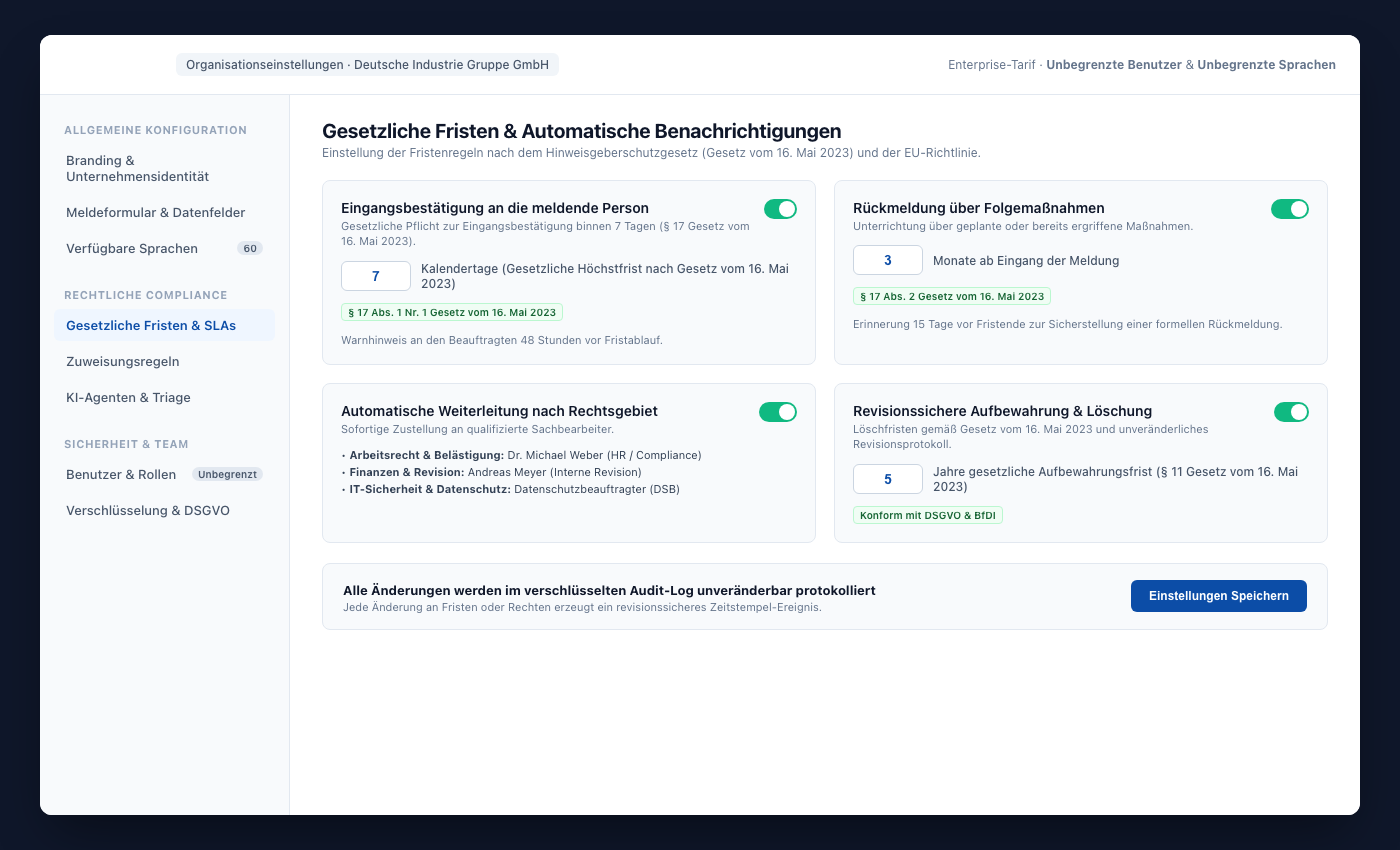Viewport: 1400px width, 850px height.
Task: Click the Warnhinweis 48 Stunden note
Action: pos(502,340)
